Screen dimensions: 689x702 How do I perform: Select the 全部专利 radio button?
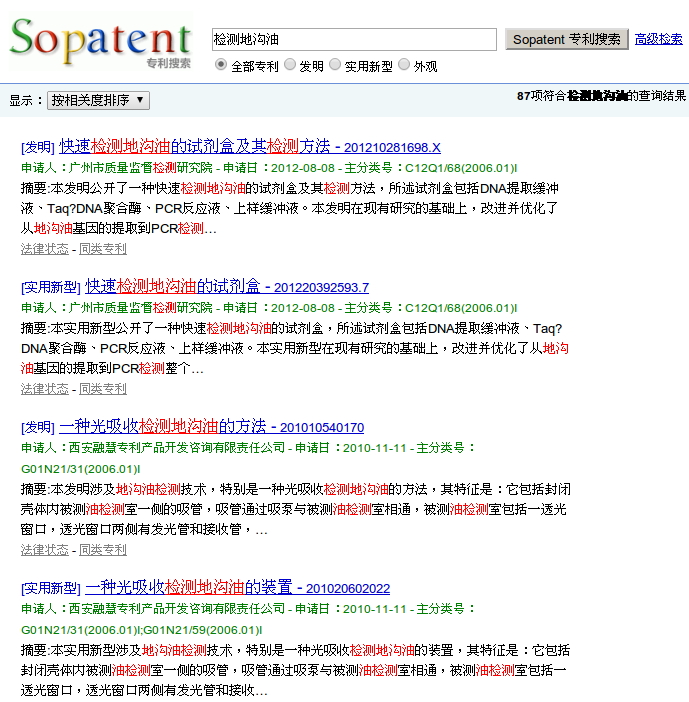221,65
